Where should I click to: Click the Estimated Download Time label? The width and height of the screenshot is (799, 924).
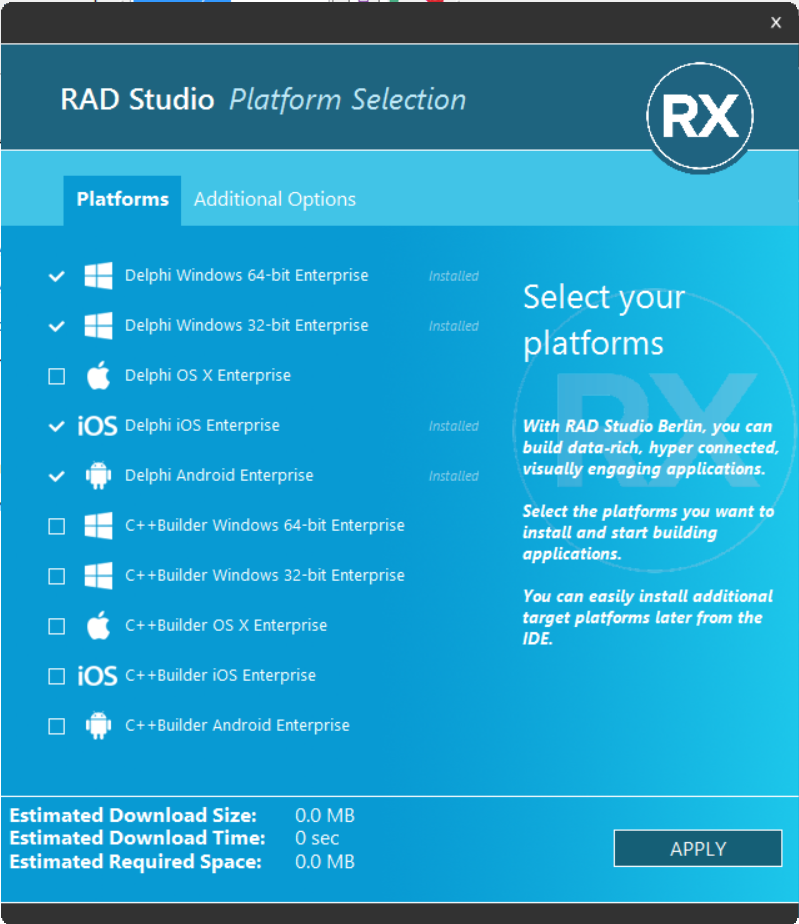[x=137, y=838]
